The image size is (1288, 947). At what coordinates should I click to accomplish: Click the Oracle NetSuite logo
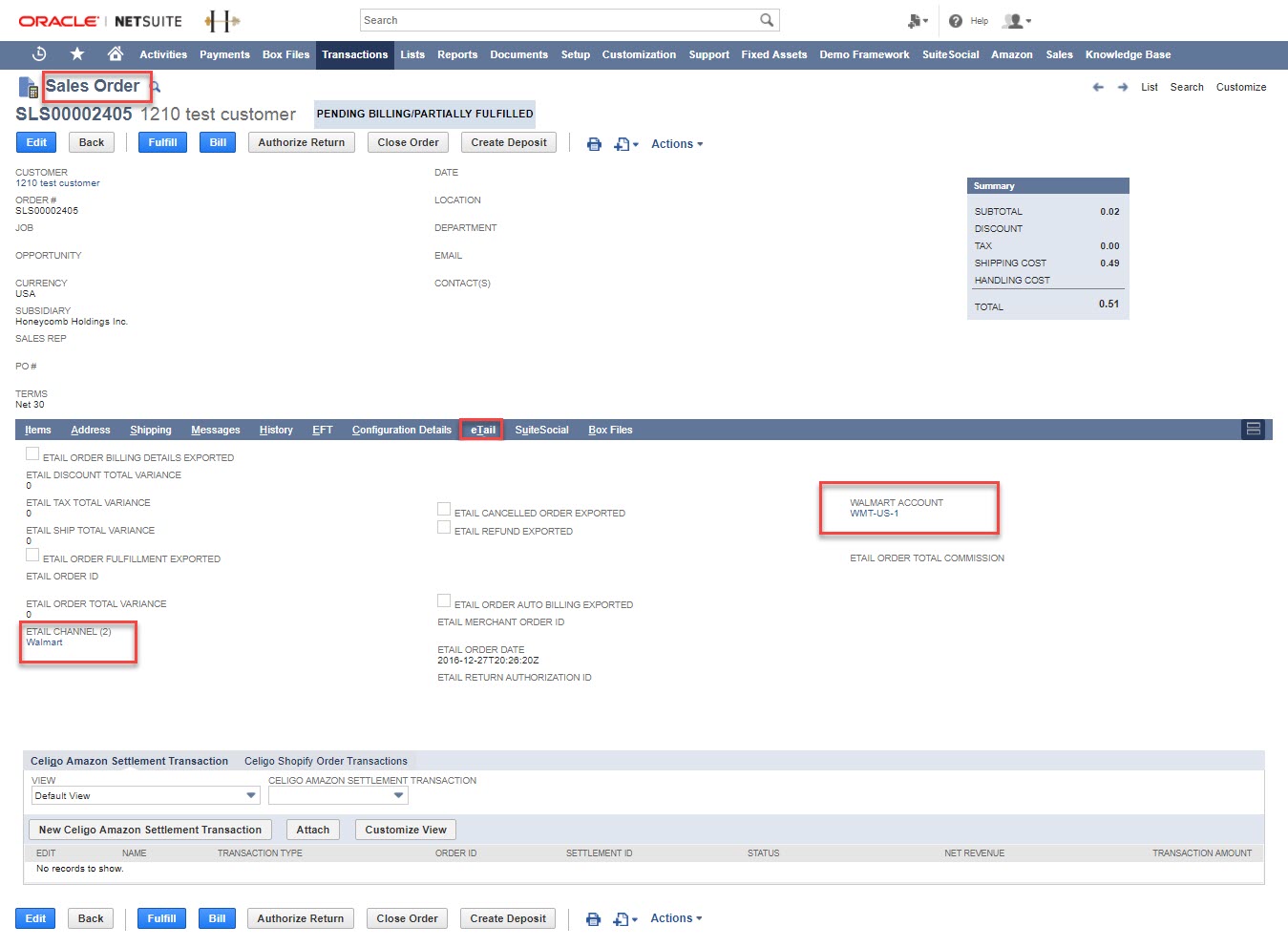tap(100, 21)
